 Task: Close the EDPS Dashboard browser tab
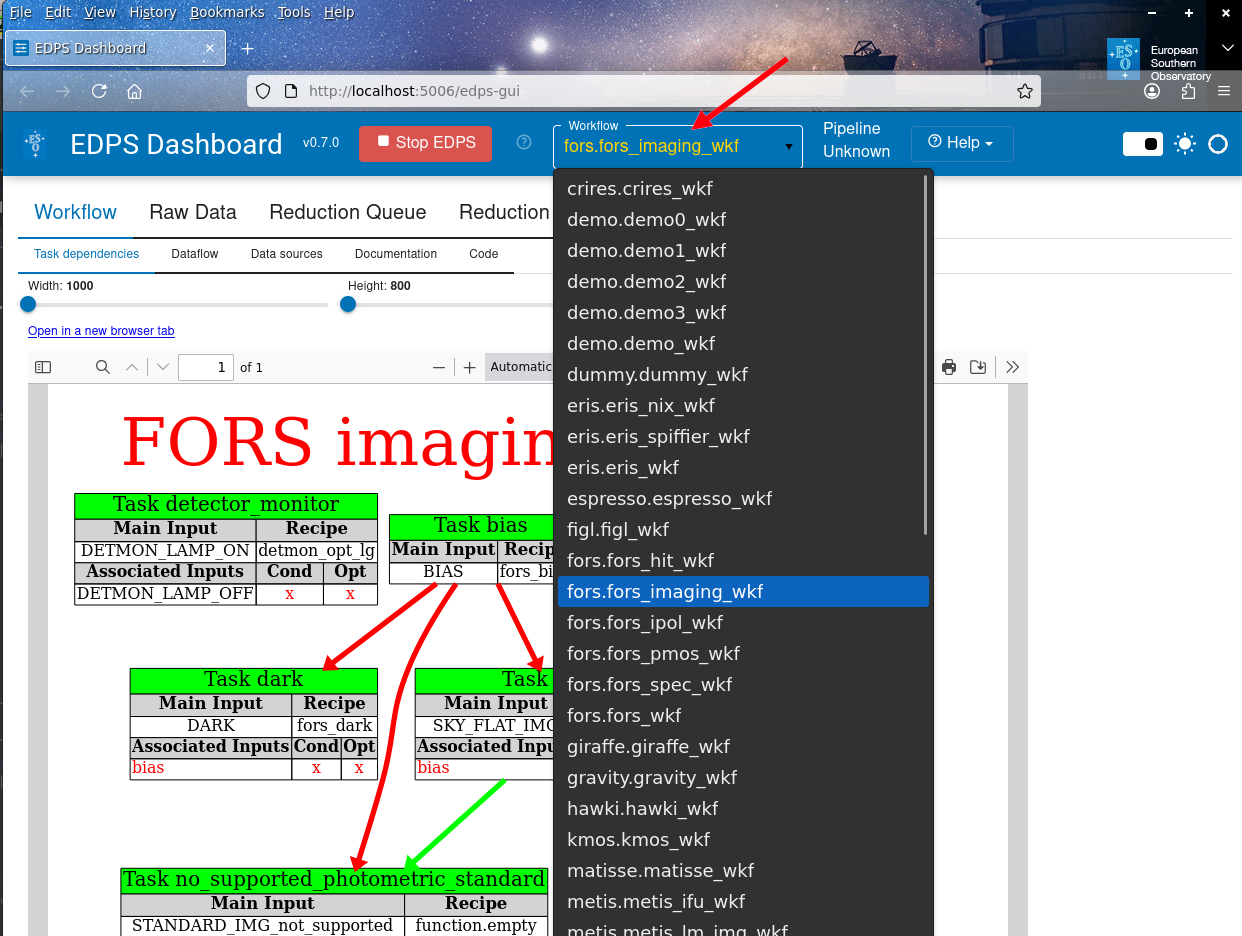tap(210, 48)
